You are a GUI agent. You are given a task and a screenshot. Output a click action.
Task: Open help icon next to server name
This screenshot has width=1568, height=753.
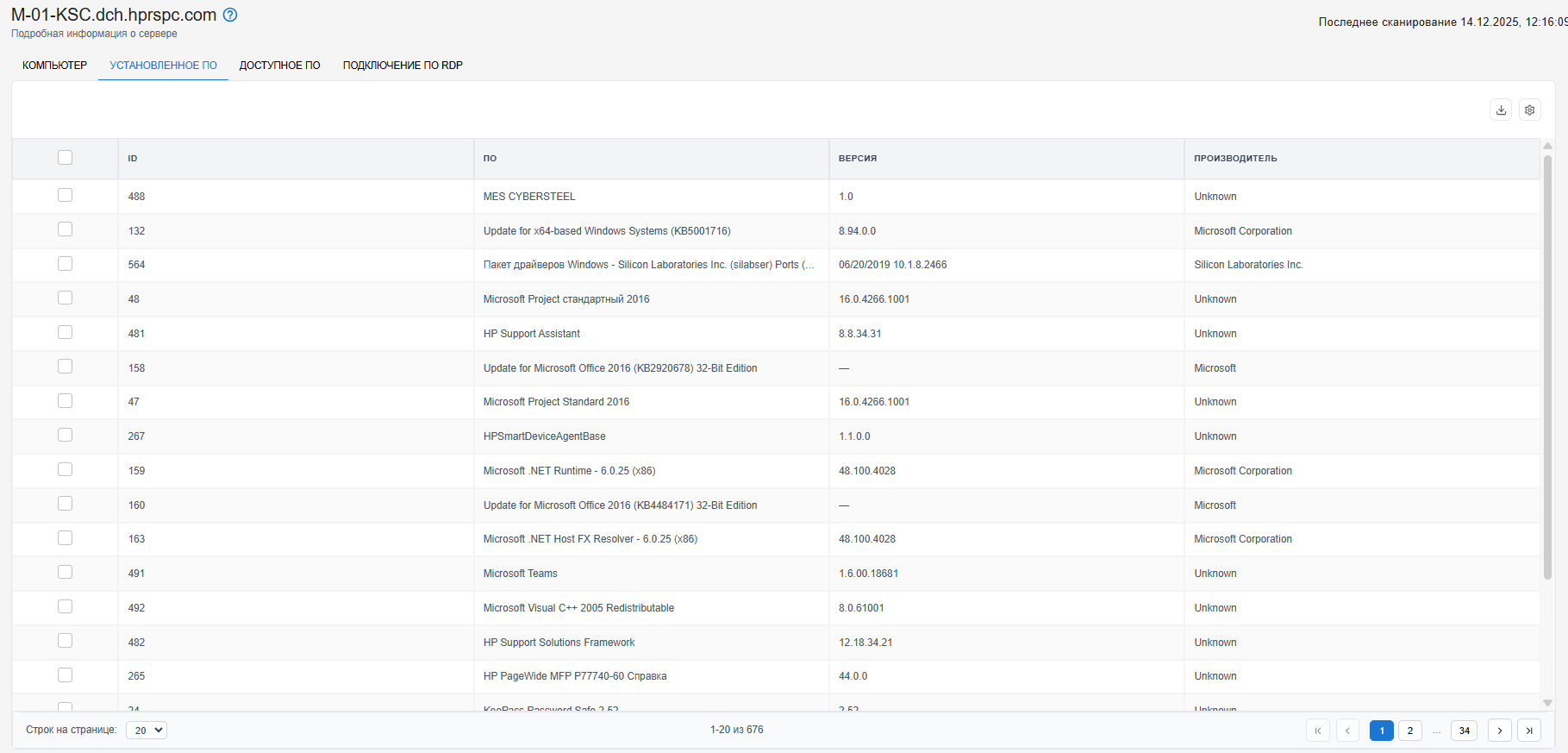click(x=230, y=15)
